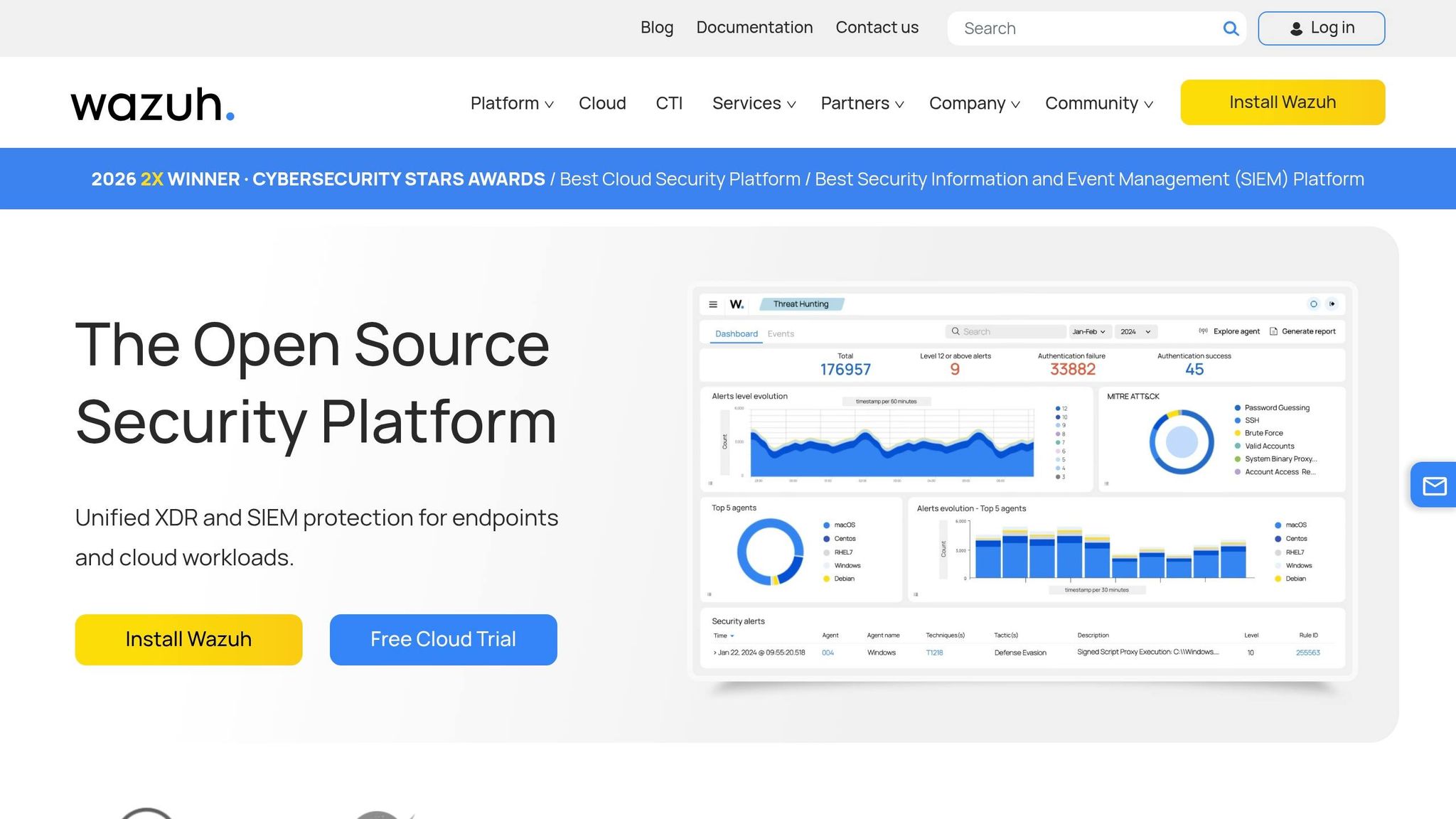
Task: Open the Documentation link
Action: tap(754, 28)
